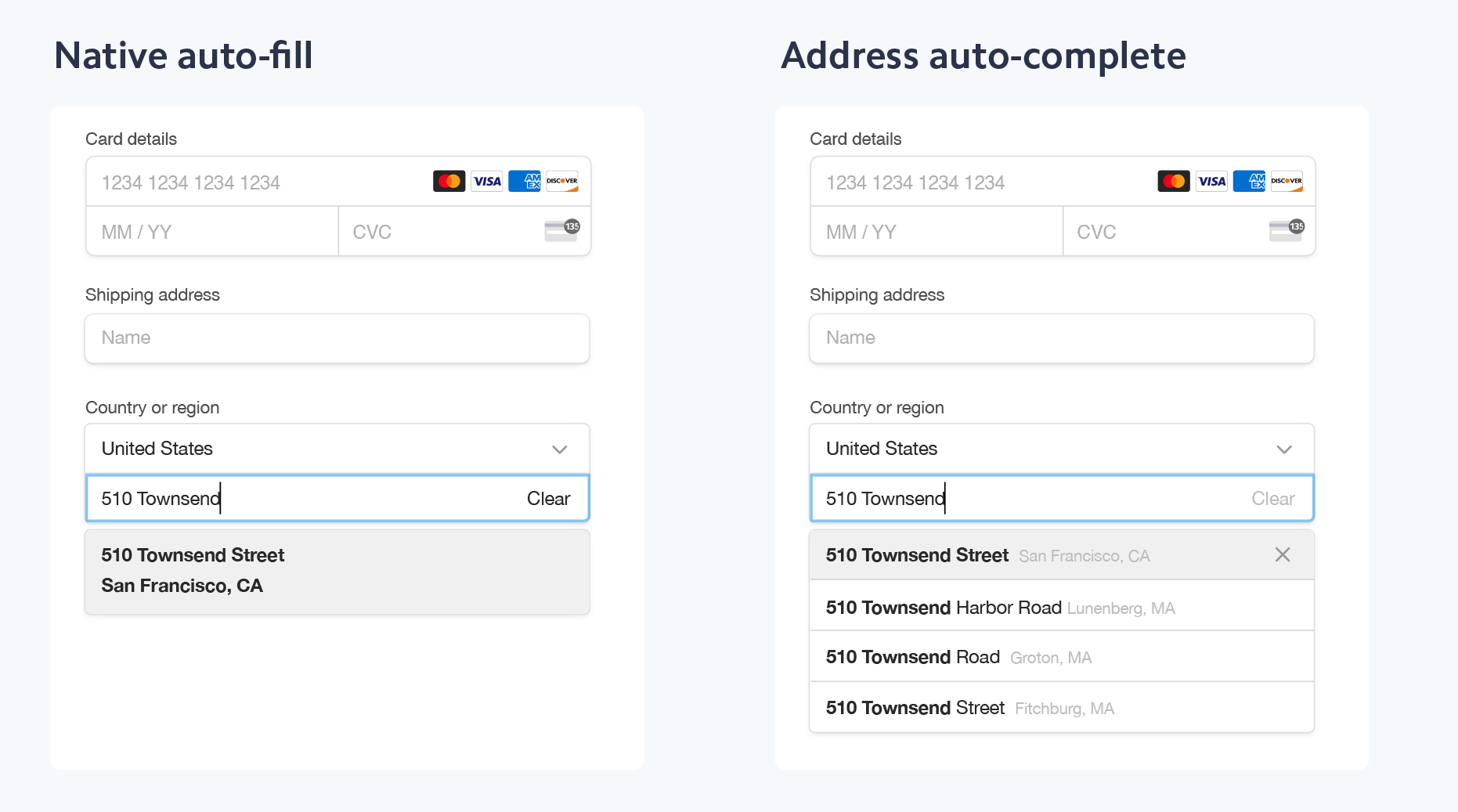This screenshot has width=1458, height=812.
Task: Click the CVC card graphic in Native auto-fill
Action: [561, 230]
